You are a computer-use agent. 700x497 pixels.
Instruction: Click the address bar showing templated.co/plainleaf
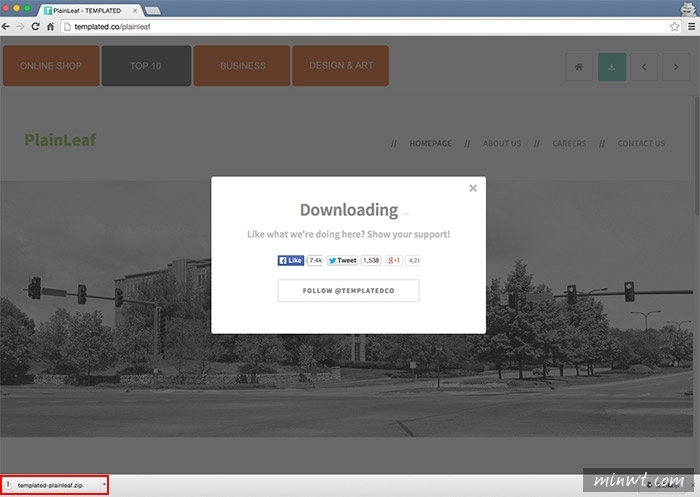point(371,27)
